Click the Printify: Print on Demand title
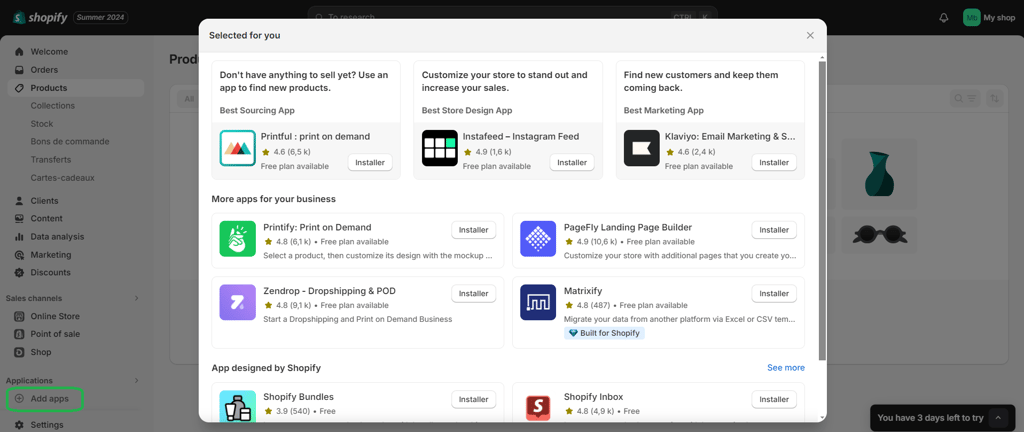 click(x=317, y=228)
